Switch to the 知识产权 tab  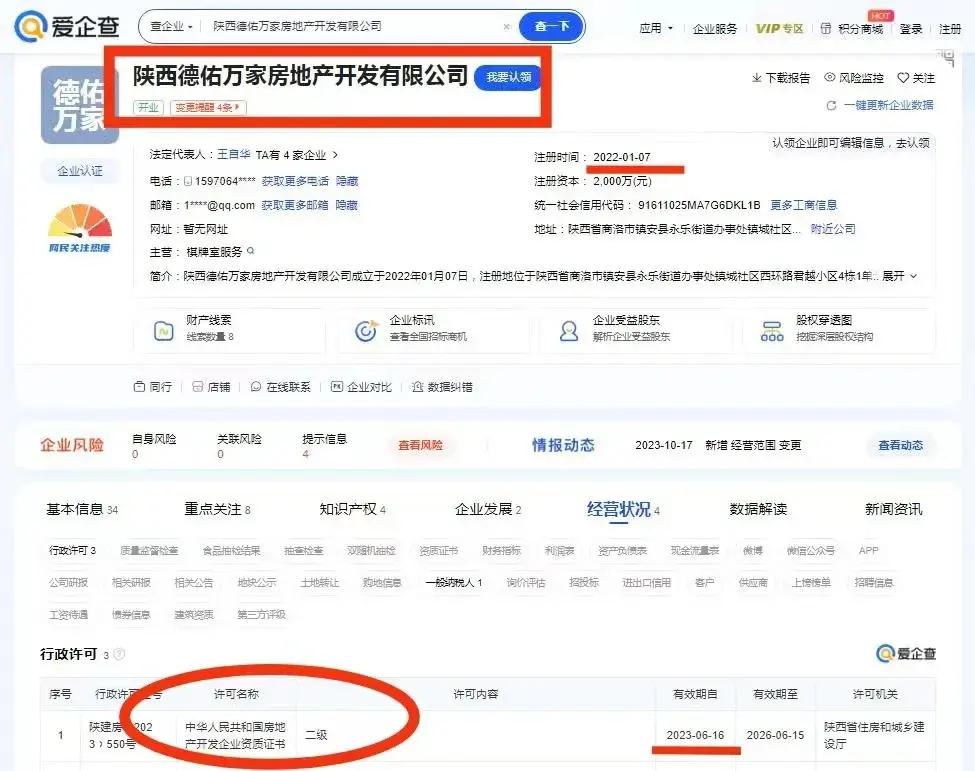353,509
